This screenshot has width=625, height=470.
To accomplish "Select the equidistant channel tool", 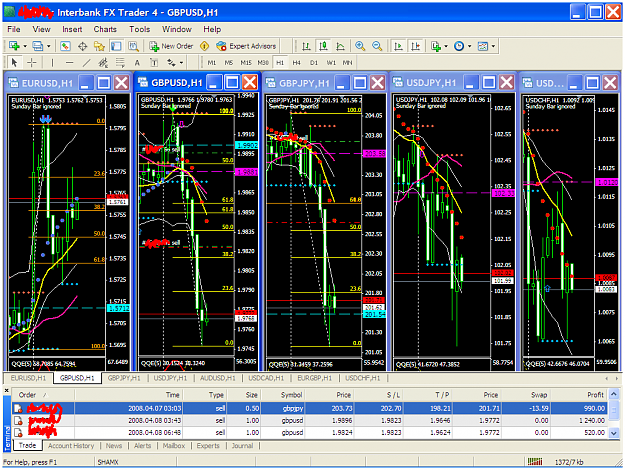I will point(103,63).
